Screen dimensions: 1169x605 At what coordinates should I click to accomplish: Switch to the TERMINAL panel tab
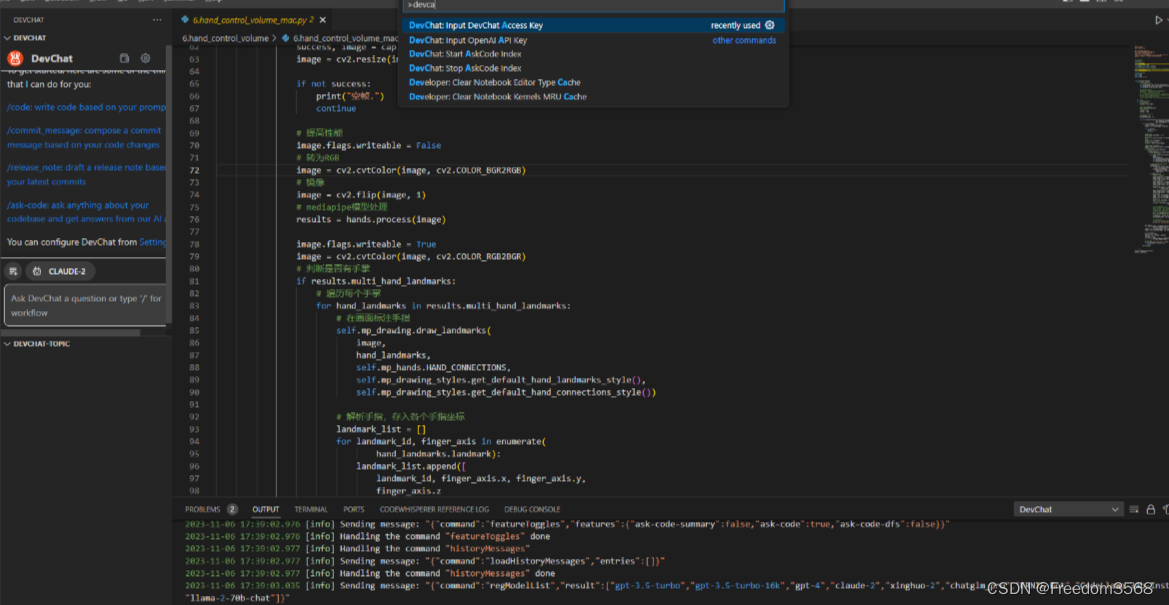tap(310, 509)
